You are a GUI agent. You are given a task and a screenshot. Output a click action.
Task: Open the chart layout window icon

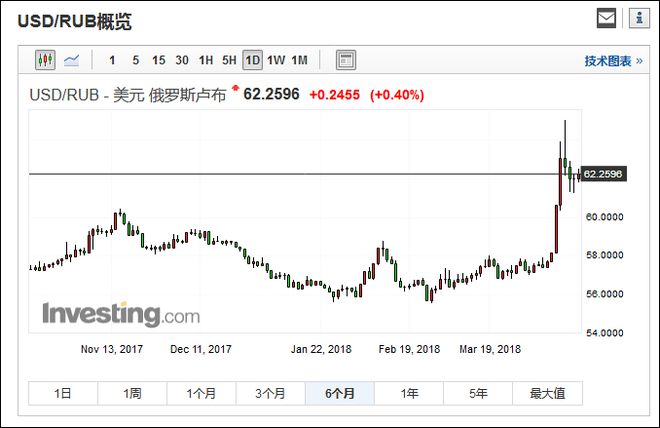tap(346, 60)
